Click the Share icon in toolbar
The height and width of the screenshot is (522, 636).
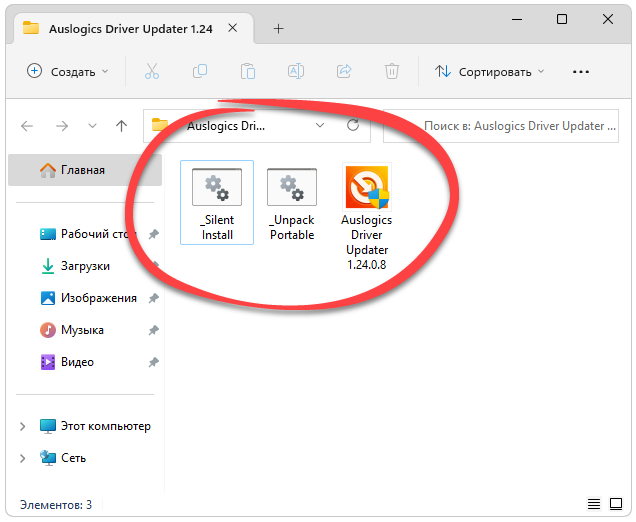pos(344,71)
